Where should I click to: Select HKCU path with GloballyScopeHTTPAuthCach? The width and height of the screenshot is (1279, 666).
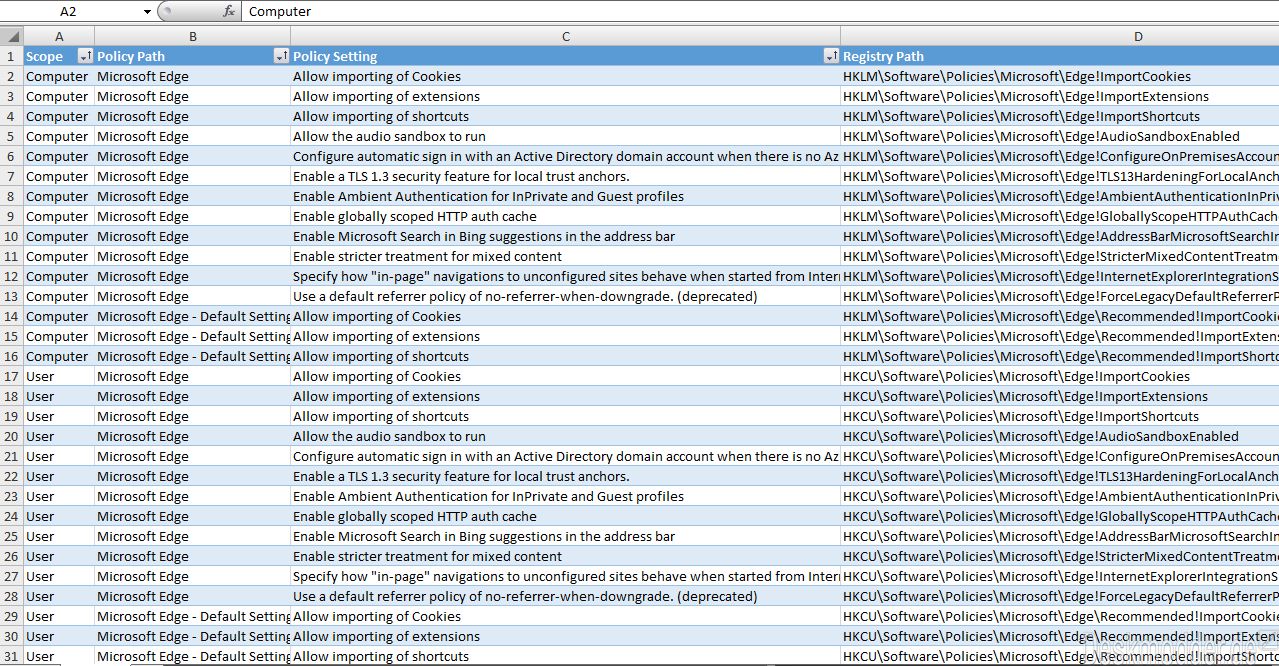click(1060, 516)
